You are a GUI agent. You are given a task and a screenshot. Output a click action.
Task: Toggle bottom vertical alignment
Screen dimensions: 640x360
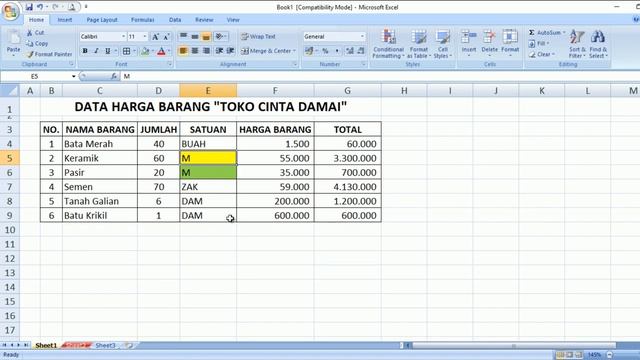(206, 36)
